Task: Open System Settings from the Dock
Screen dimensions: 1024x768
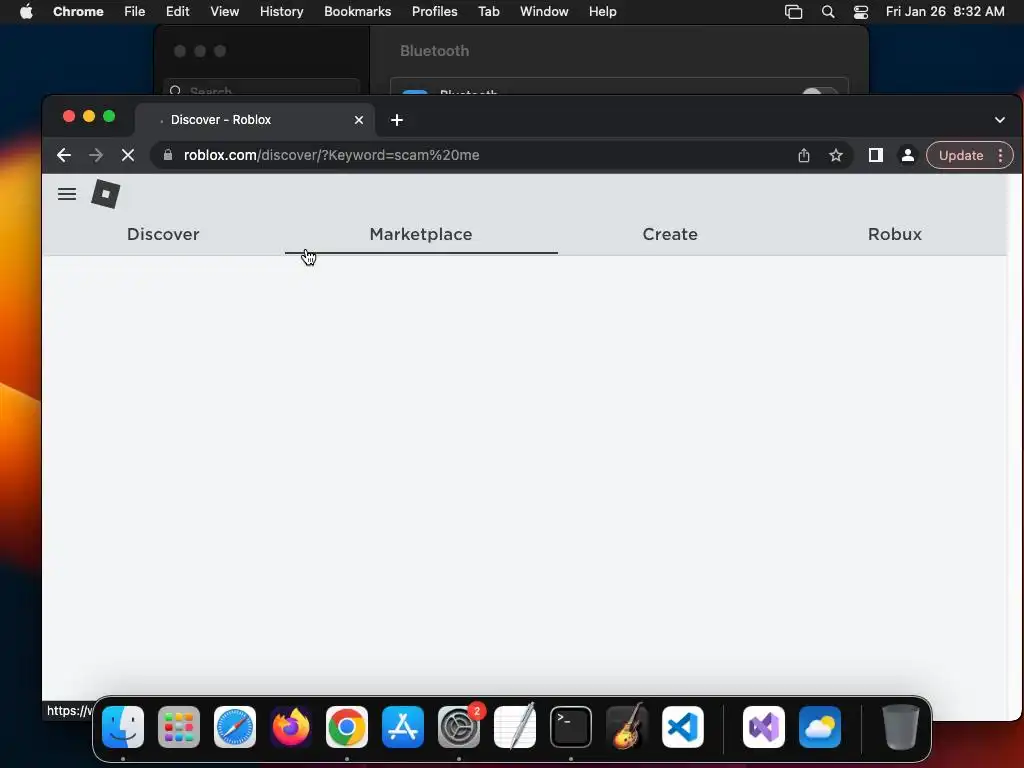Action: pos(459,727)
